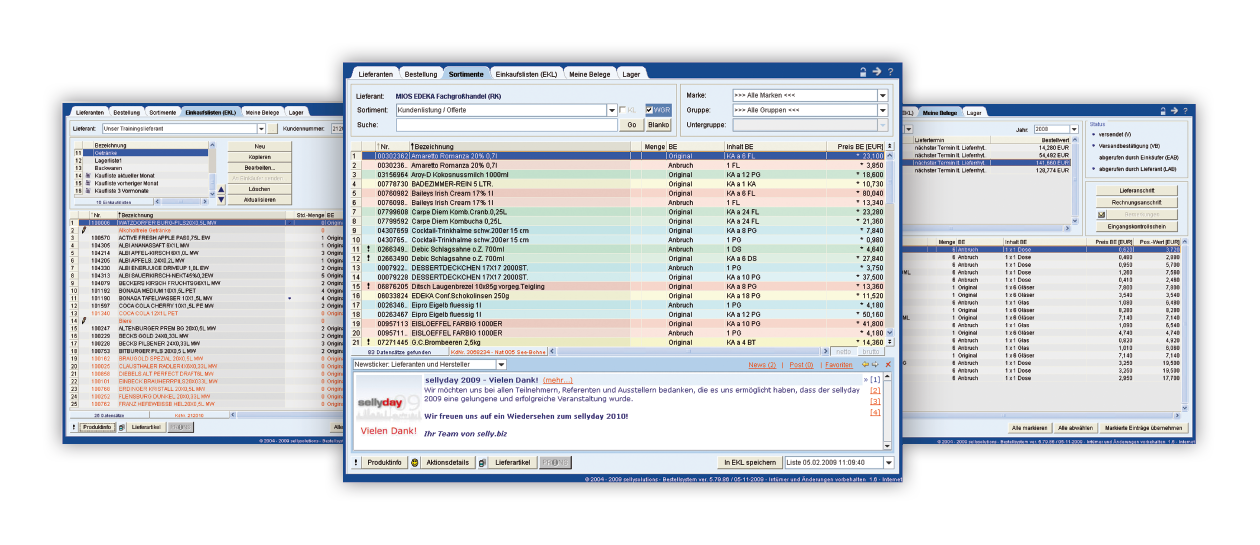The width and height of the screenshot is (1260, 545).
Task: Open the Marke dropdown
Action: (x=883, y=95)
